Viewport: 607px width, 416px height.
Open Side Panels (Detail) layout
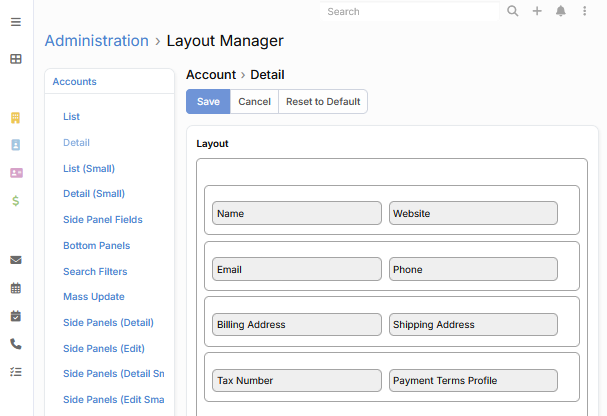(x=108, y=323)
